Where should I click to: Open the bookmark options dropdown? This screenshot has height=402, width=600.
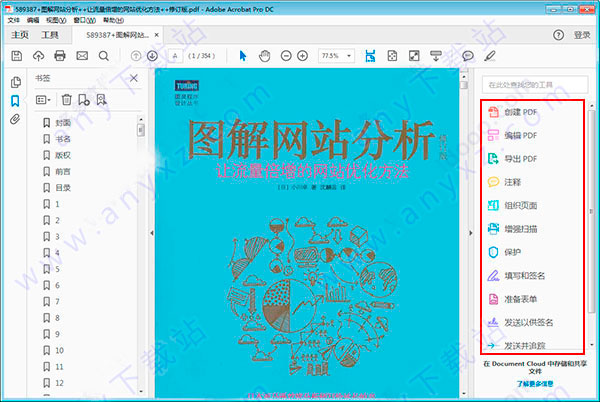43,100
